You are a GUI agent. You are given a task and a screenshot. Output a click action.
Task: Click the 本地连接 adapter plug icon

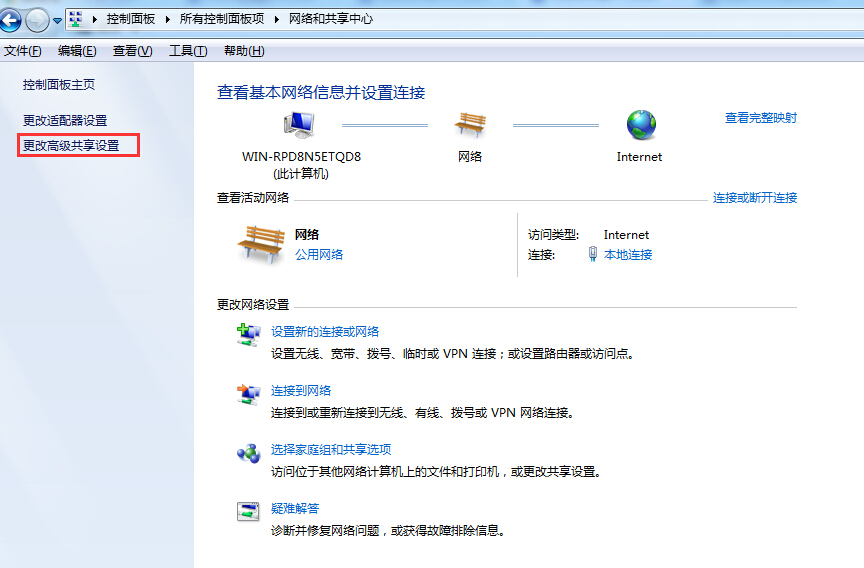(593, 254)
